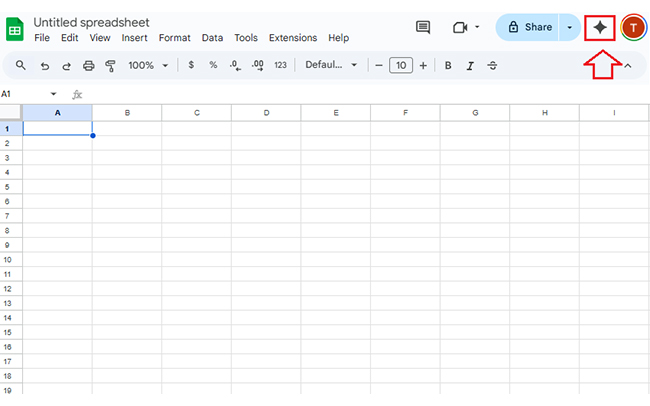Image resolution: width=650 pixels, height=406 pixels.
Task: Open the 100% zoom dropdown
Action: click(x=148, y=65)
